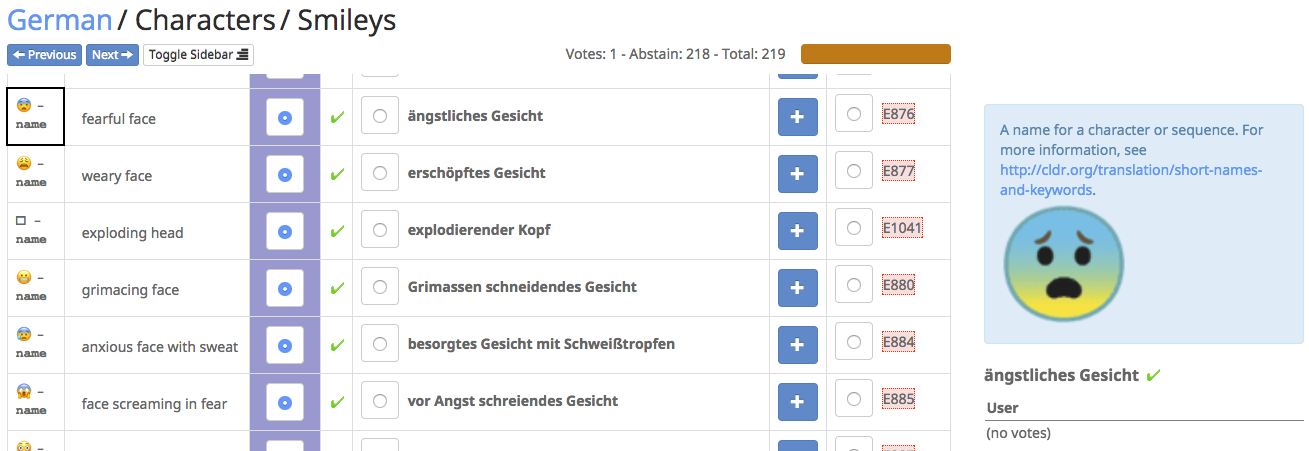Go to the Previous page
Screen dimensions: 1309x451
[x=44, y=55]
